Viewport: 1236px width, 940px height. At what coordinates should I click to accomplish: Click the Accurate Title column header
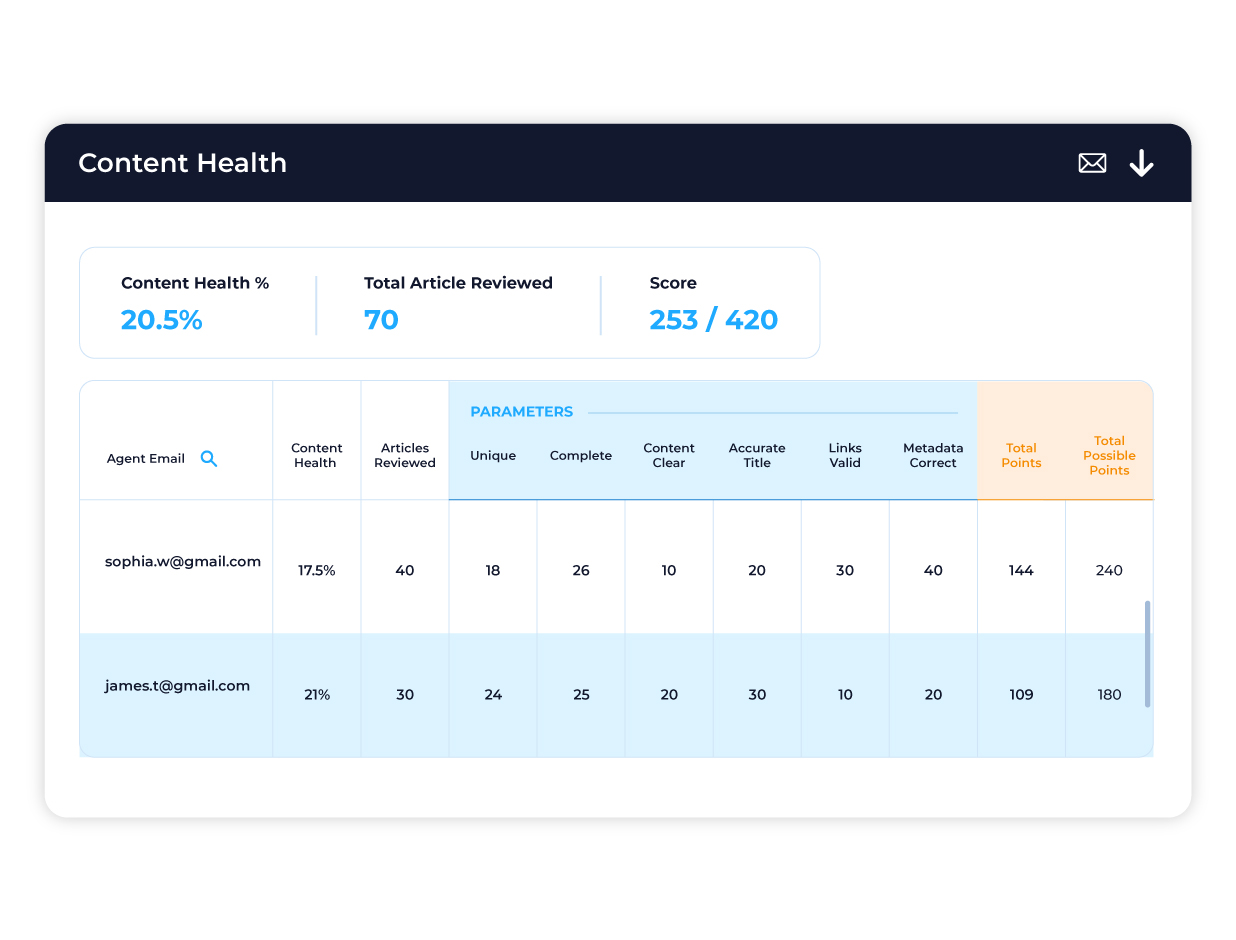(x=757, y=456)
